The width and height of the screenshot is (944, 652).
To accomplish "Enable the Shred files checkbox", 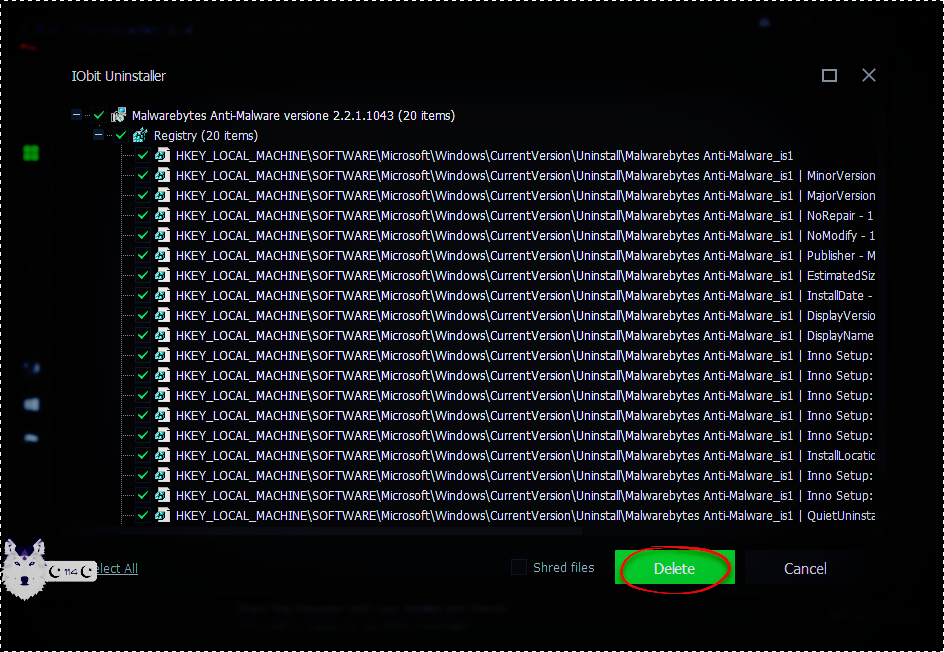I will coord(519,567).
